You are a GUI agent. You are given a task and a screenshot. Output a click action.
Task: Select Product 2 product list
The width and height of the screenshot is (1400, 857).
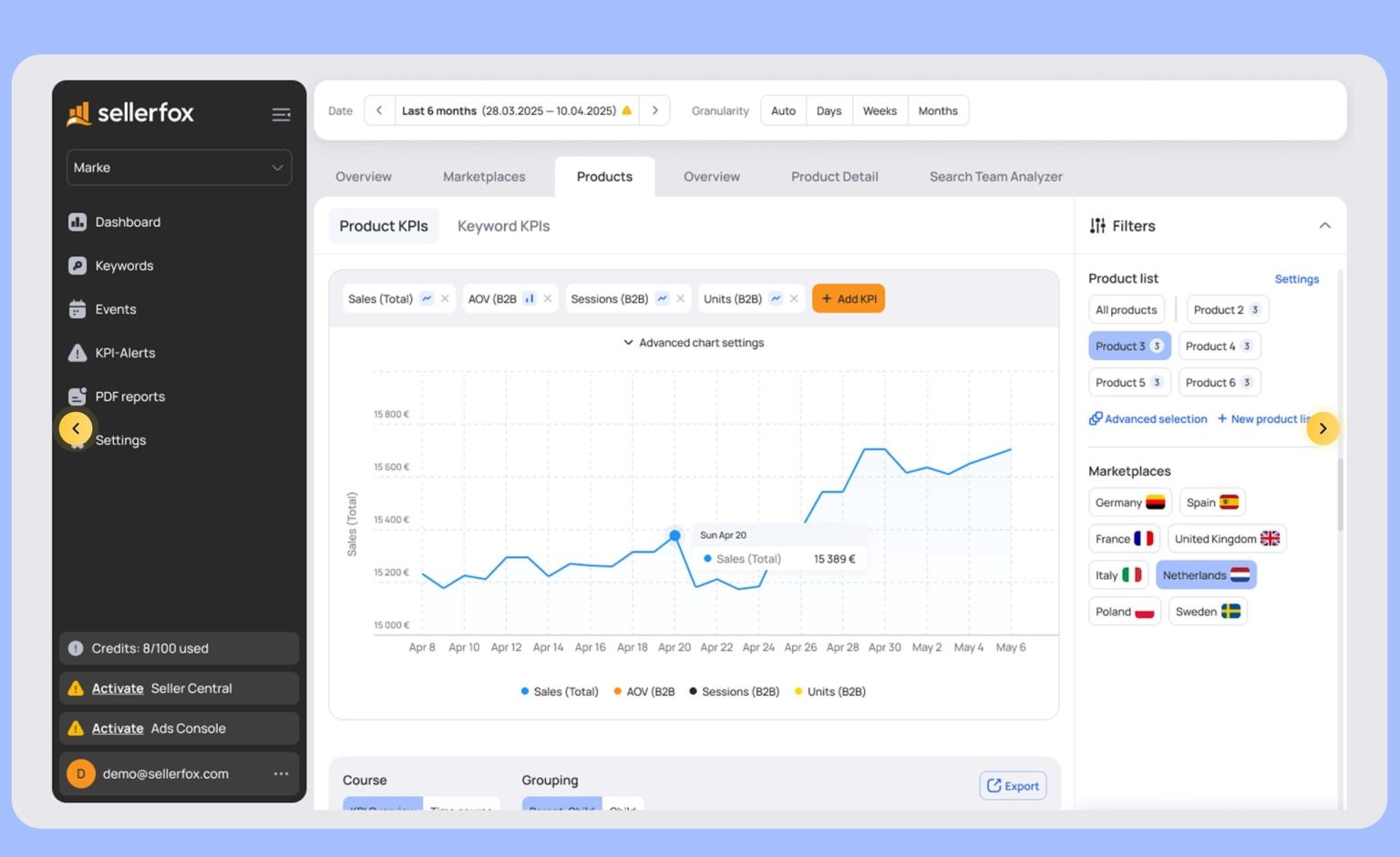point(1228,310)
